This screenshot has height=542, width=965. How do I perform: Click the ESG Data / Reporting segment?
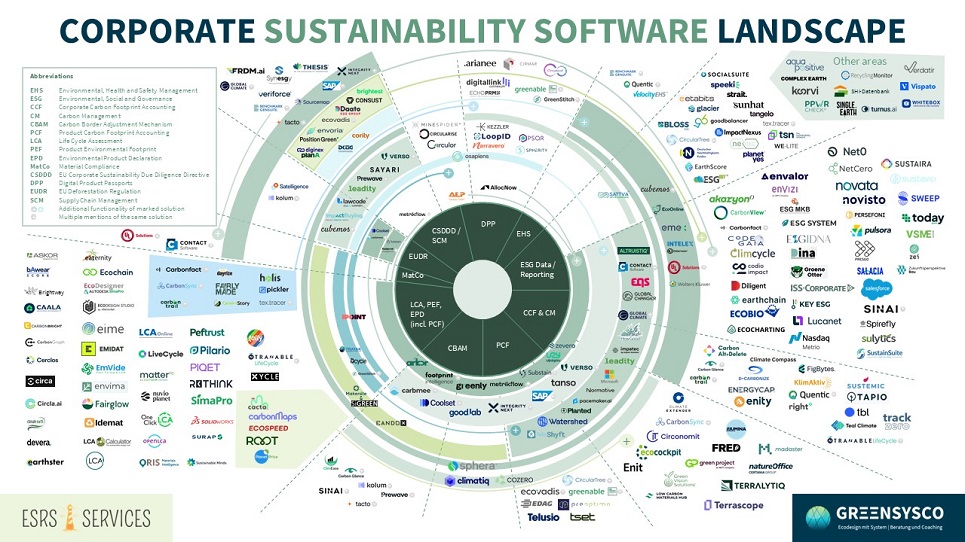pos(537,269)
